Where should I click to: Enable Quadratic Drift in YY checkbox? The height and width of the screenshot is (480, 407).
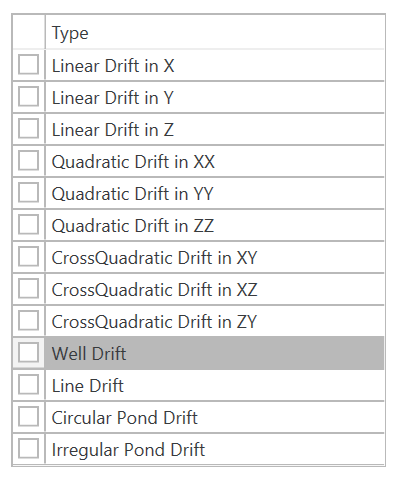click(28, 193)
